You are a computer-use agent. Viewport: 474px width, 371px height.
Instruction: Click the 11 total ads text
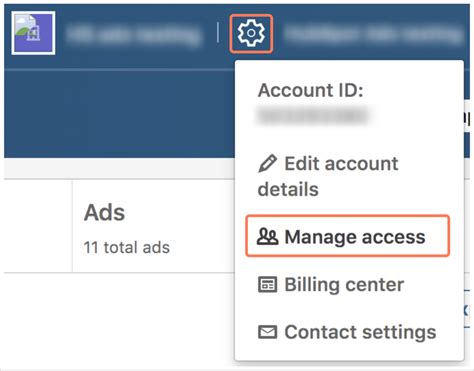[x=127, y=247]
